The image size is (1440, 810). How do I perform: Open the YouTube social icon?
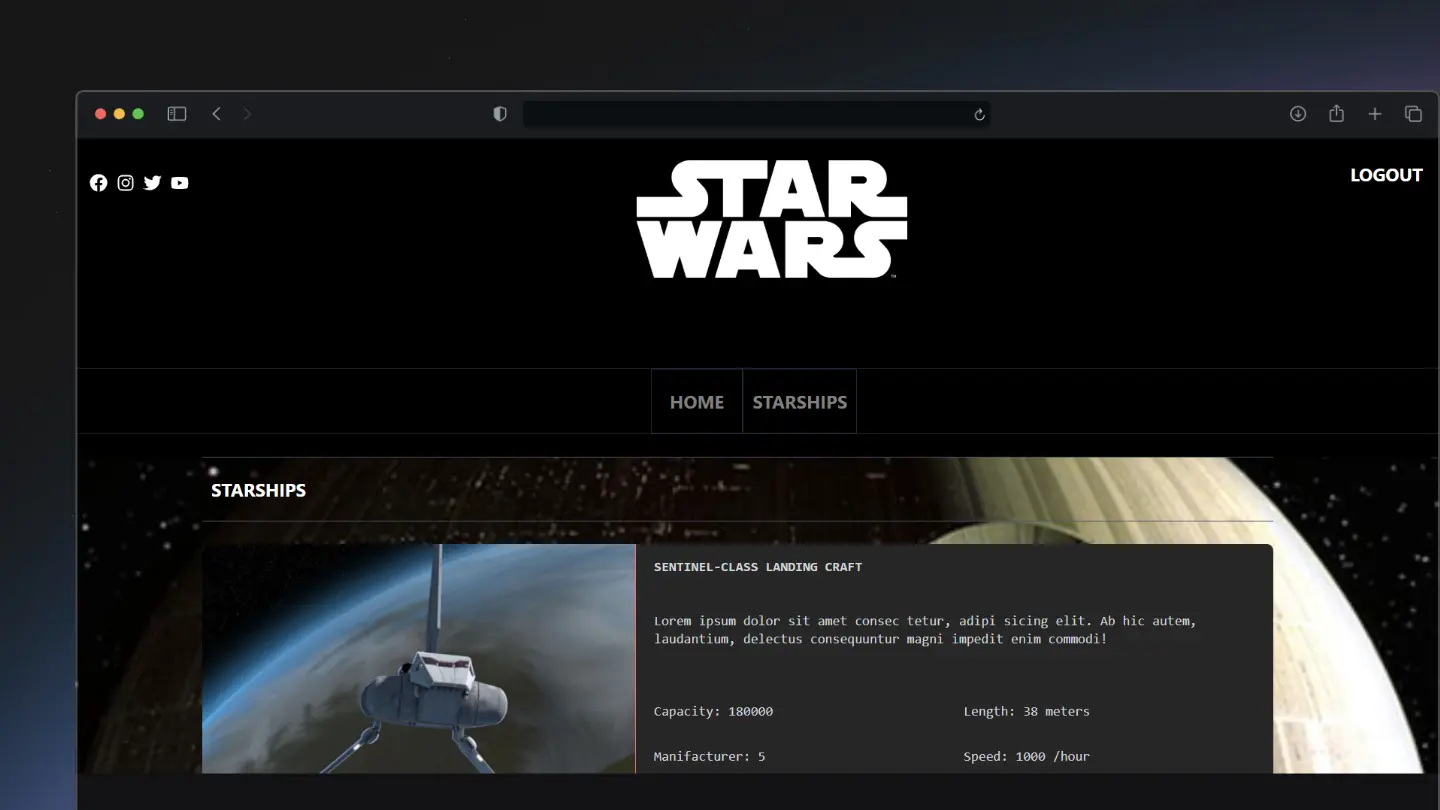pos(179,183)
